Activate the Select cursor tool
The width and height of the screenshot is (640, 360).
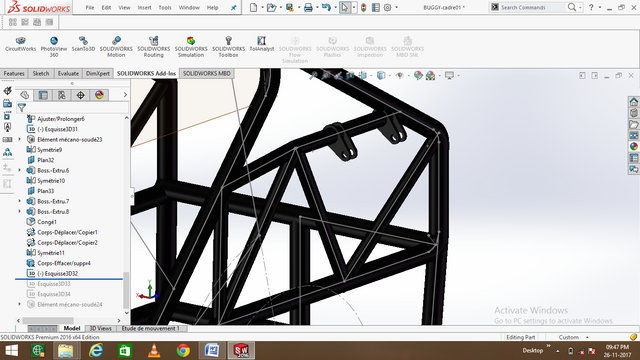tap(345, 7)
